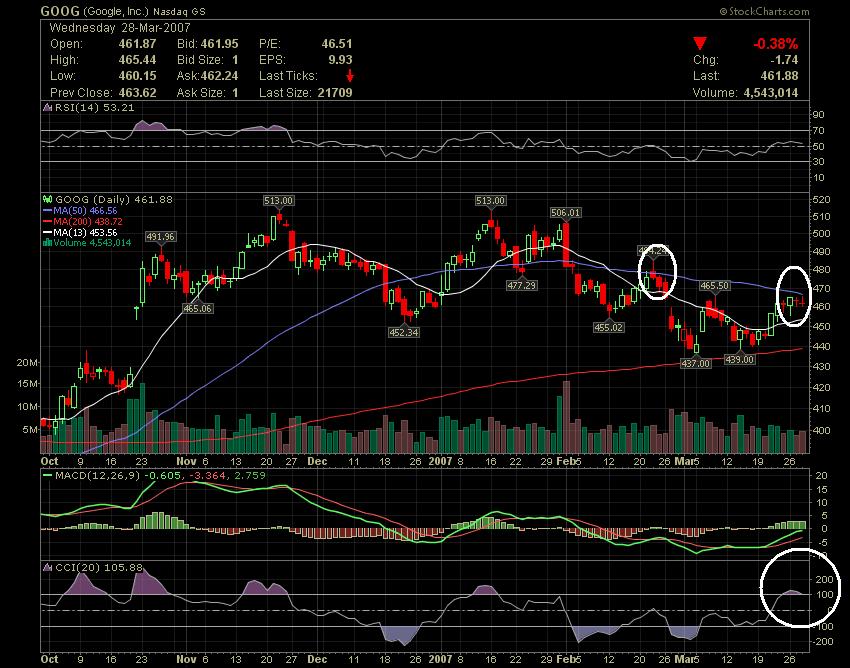Click the green MACD legend line marker
The width and height of the screenshot is (850, 668).
(47, 476)
